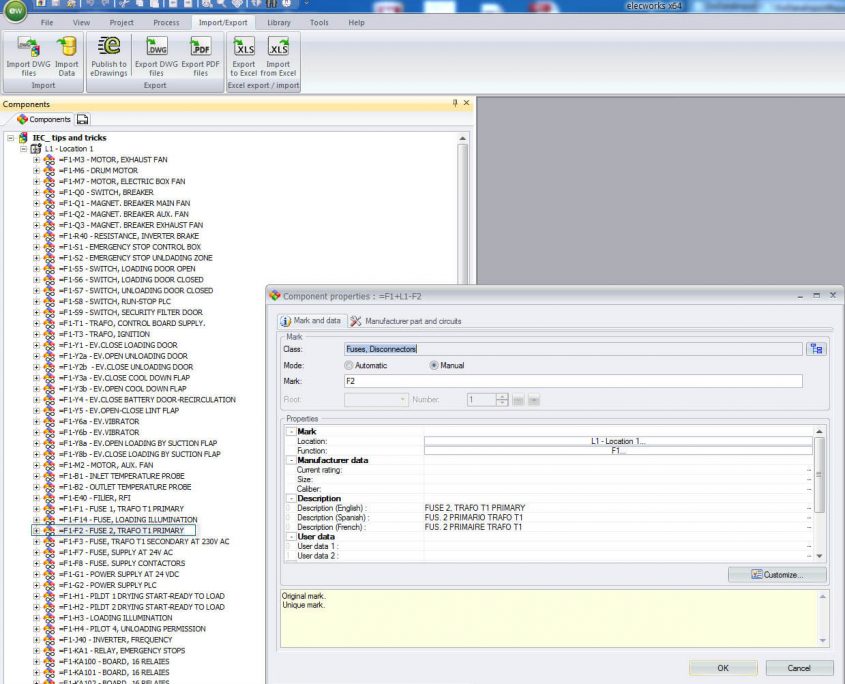Select Manual mode radio button

(434, 365)
